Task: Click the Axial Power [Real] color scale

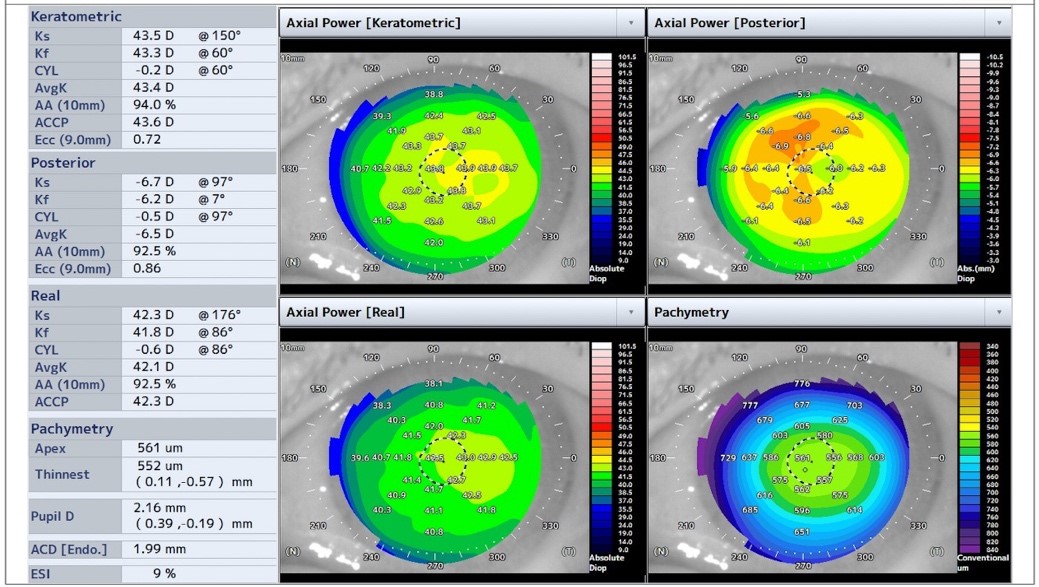Action: (601, 447)
